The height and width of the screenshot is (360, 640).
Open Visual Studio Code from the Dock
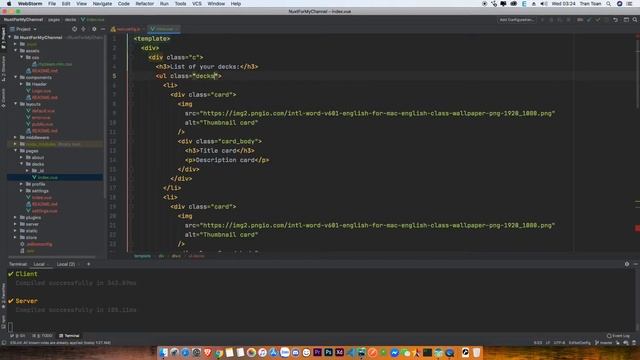(x=351, y=353)
